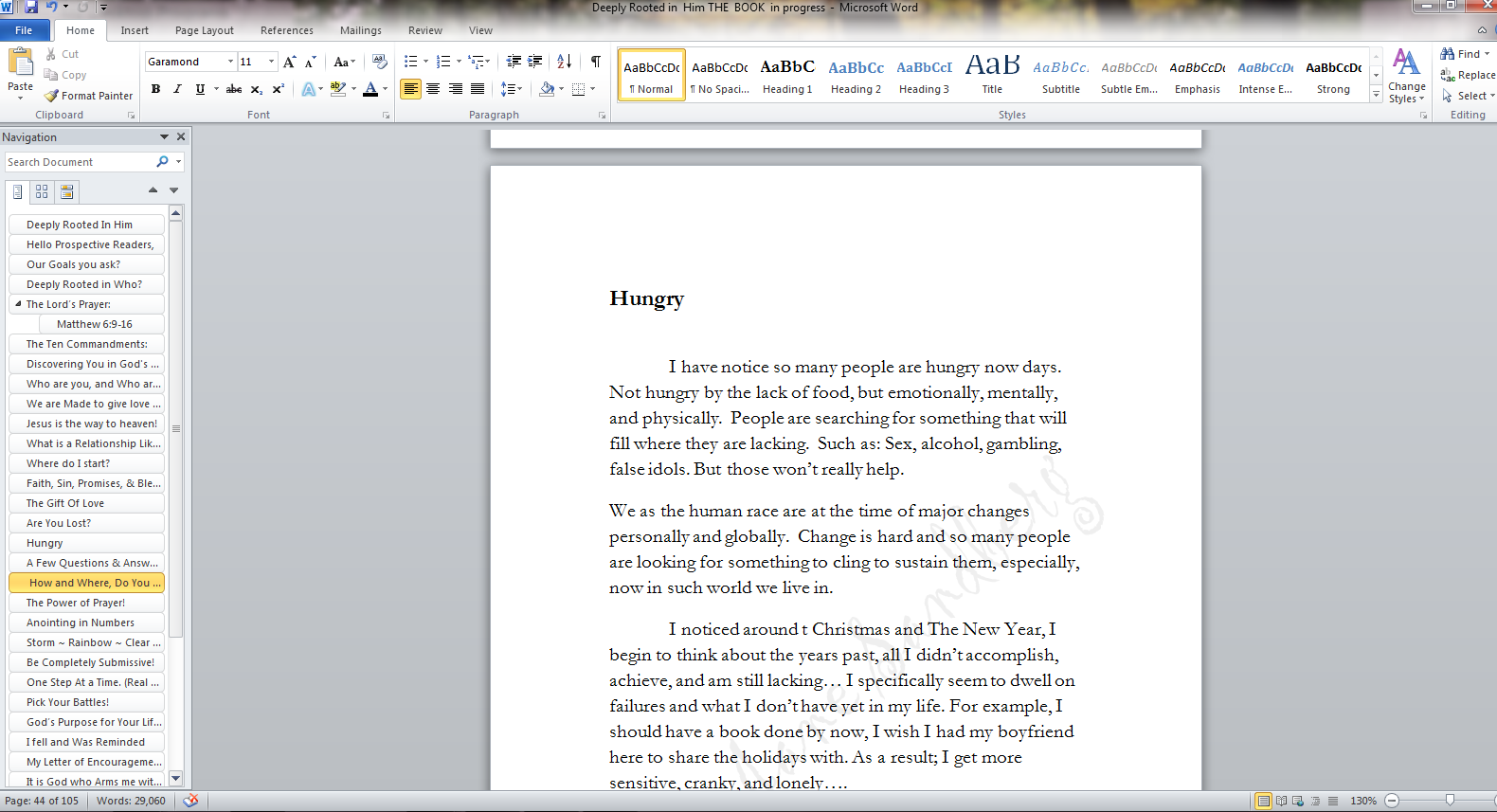Apply the Heading 1 style

[x=787, y=76]
